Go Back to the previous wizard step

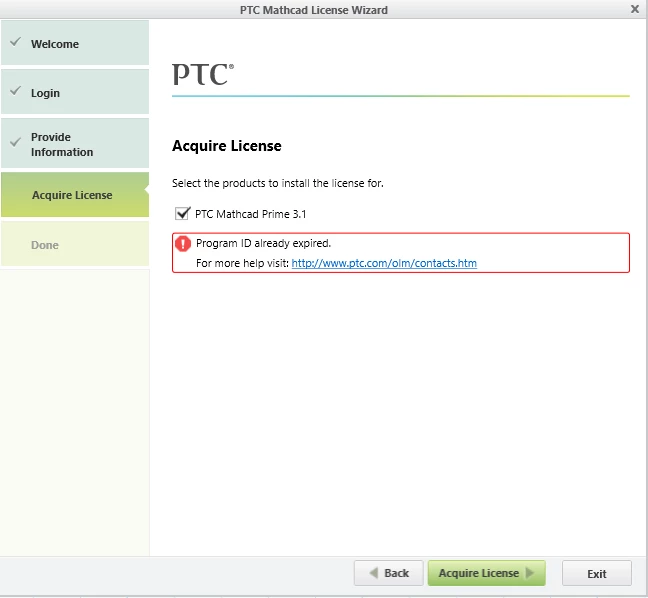click(388, 573)
